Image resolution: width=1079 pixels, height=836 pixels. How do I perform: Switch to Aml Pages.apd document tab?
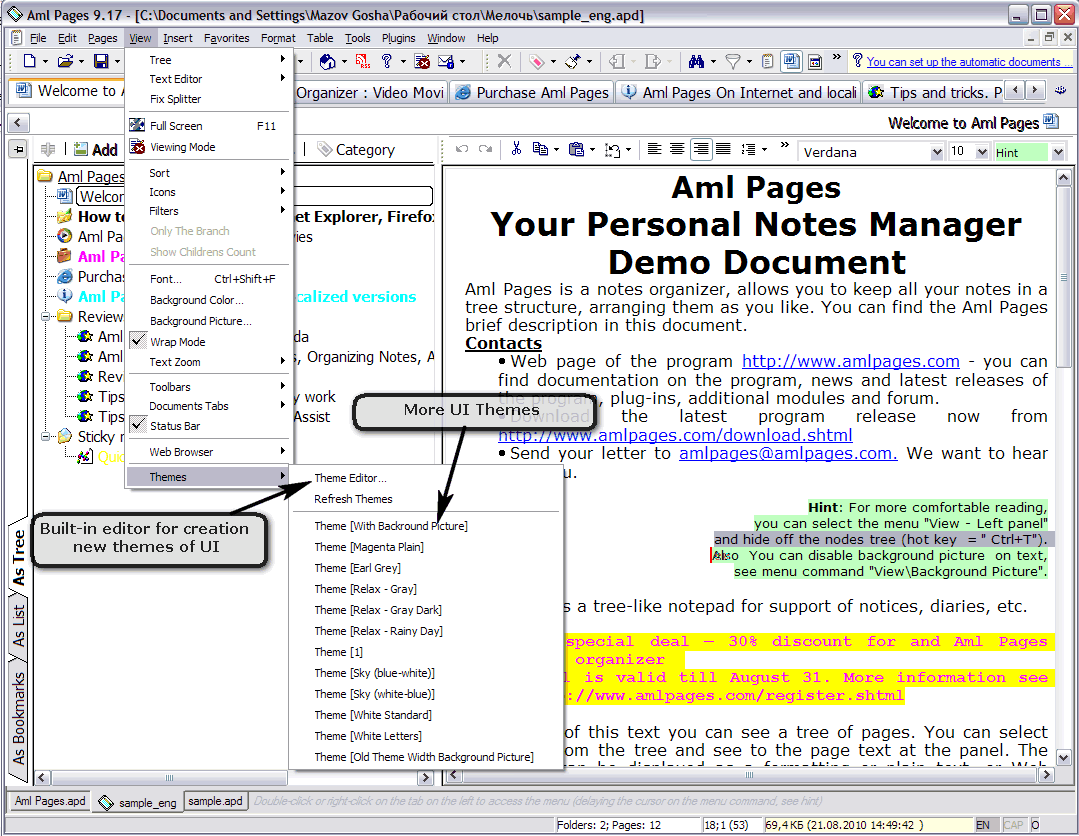click(x=50, y=801)
